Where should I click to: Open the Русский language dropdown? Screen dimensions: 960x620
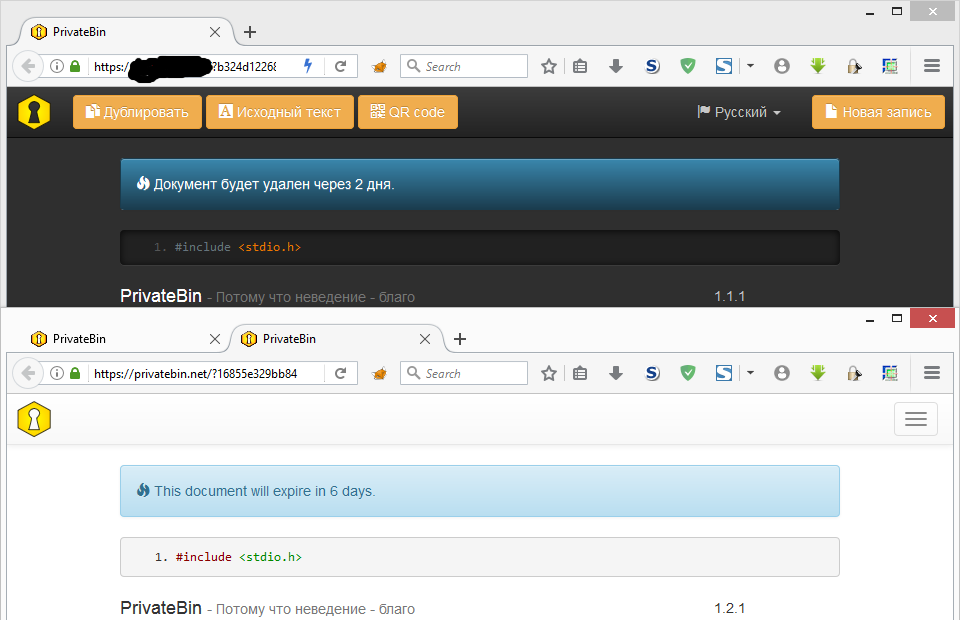[738, 112]
